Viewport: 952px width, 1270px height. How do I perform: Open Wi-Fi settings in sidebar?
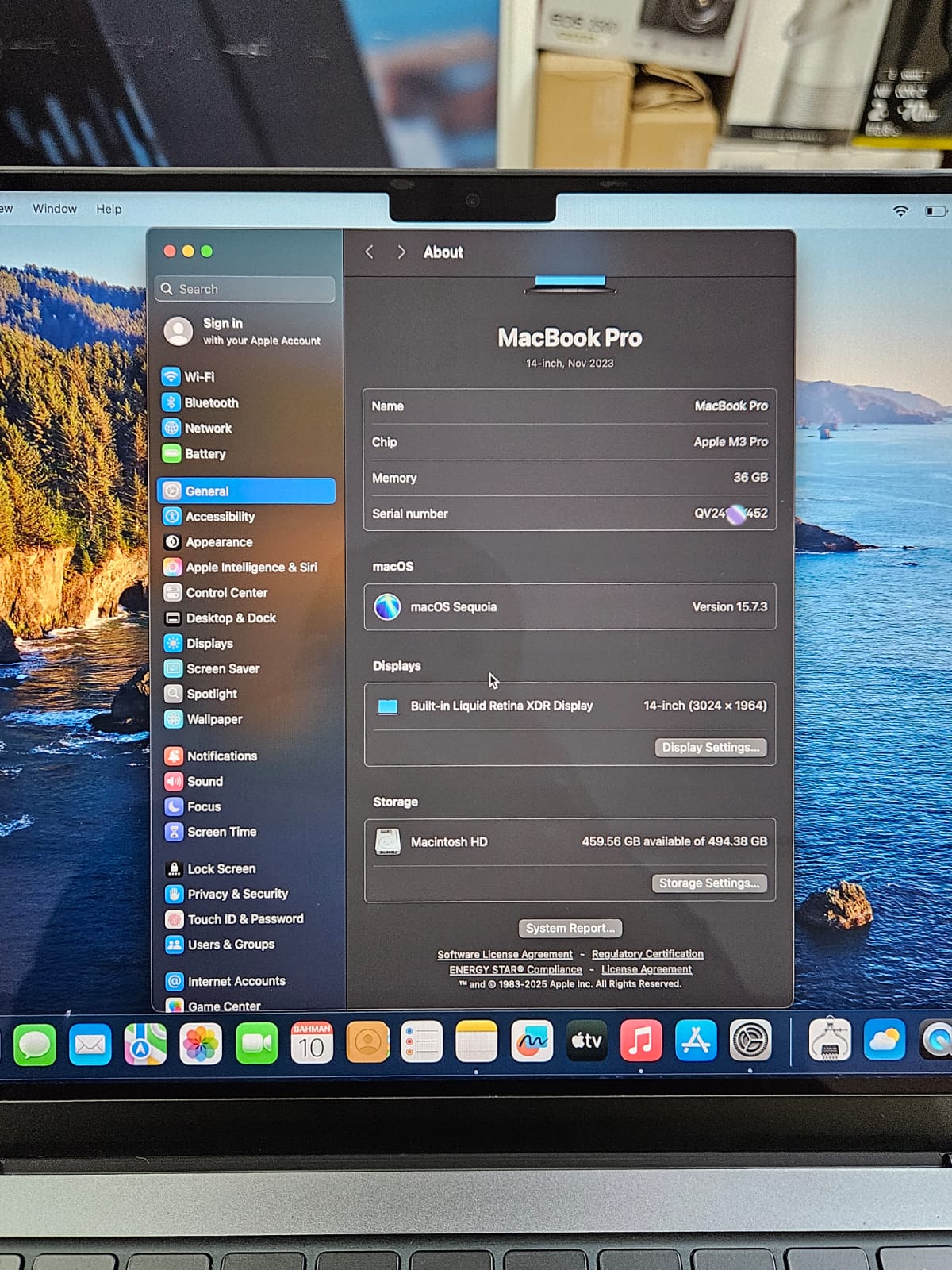coord(189,377)
